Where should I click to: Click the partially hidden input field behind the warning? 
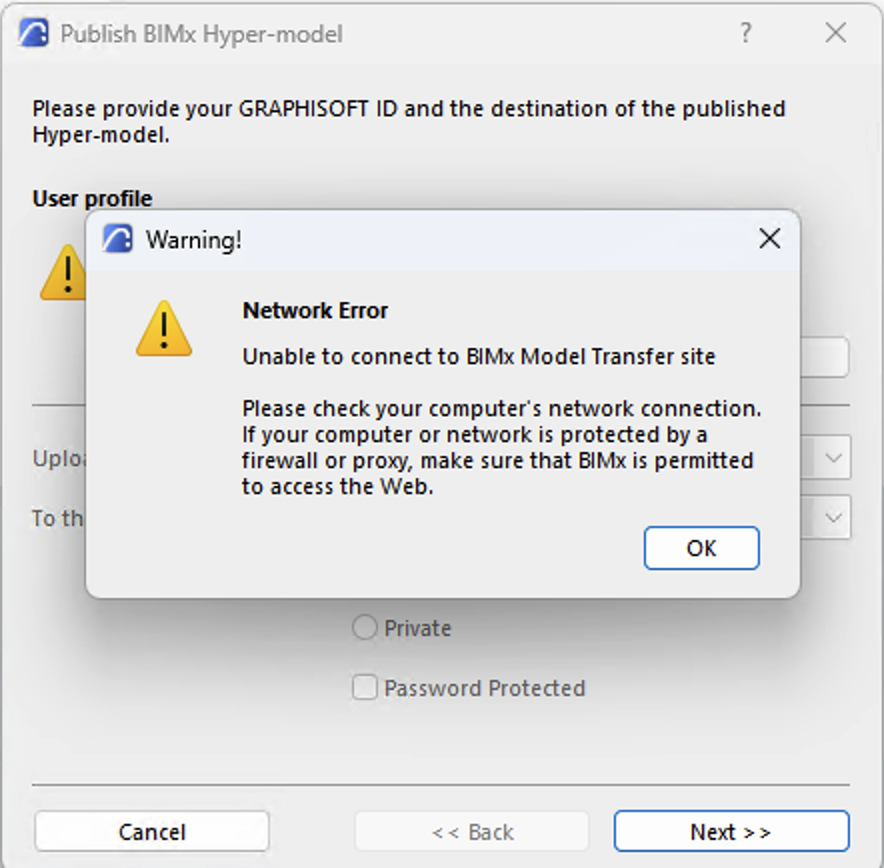click(x=824, y=357)
